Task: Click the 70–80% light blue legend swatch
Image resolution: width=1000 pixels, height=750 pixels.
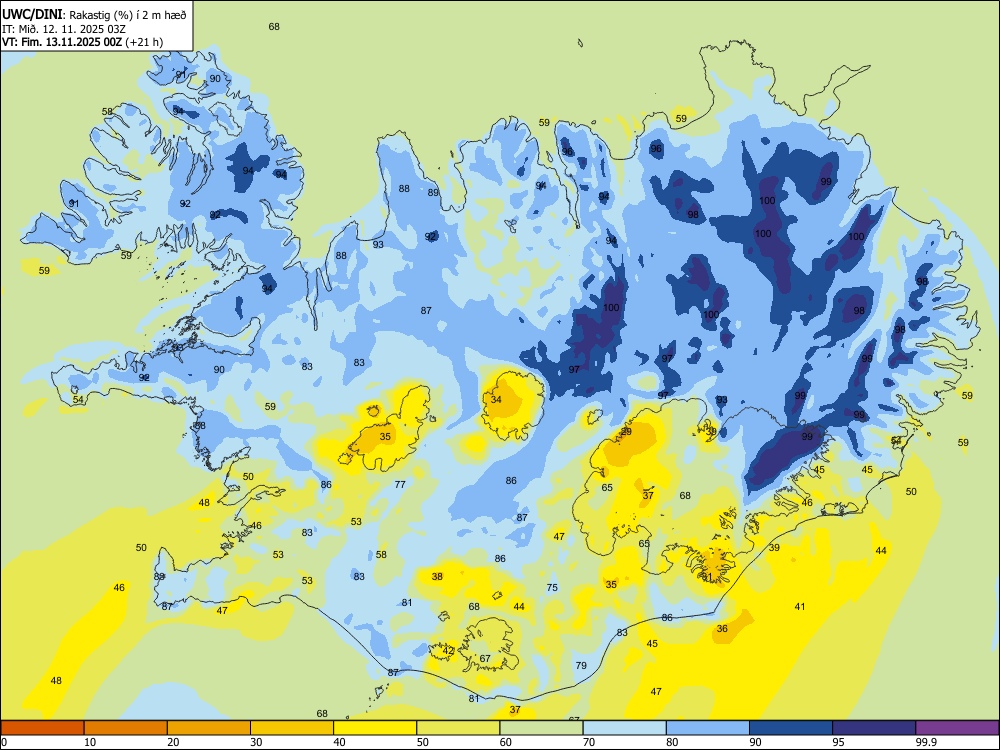Action: (625, 728)
